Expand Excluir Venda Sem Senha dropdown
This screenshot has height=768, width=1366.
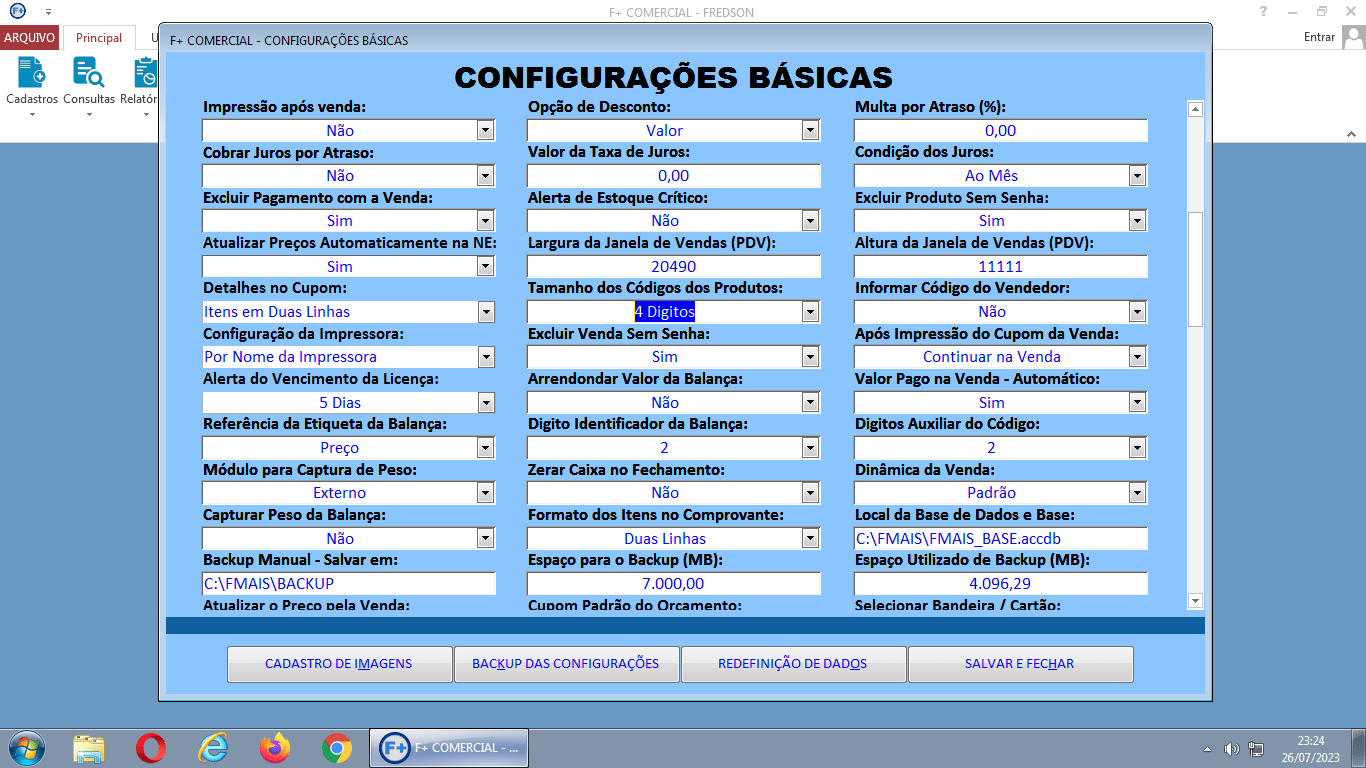tap(810, 357)
